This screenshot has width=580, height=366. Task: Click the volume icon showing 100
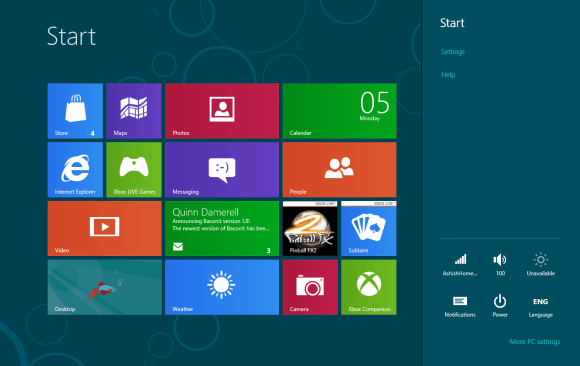point(500,265)
